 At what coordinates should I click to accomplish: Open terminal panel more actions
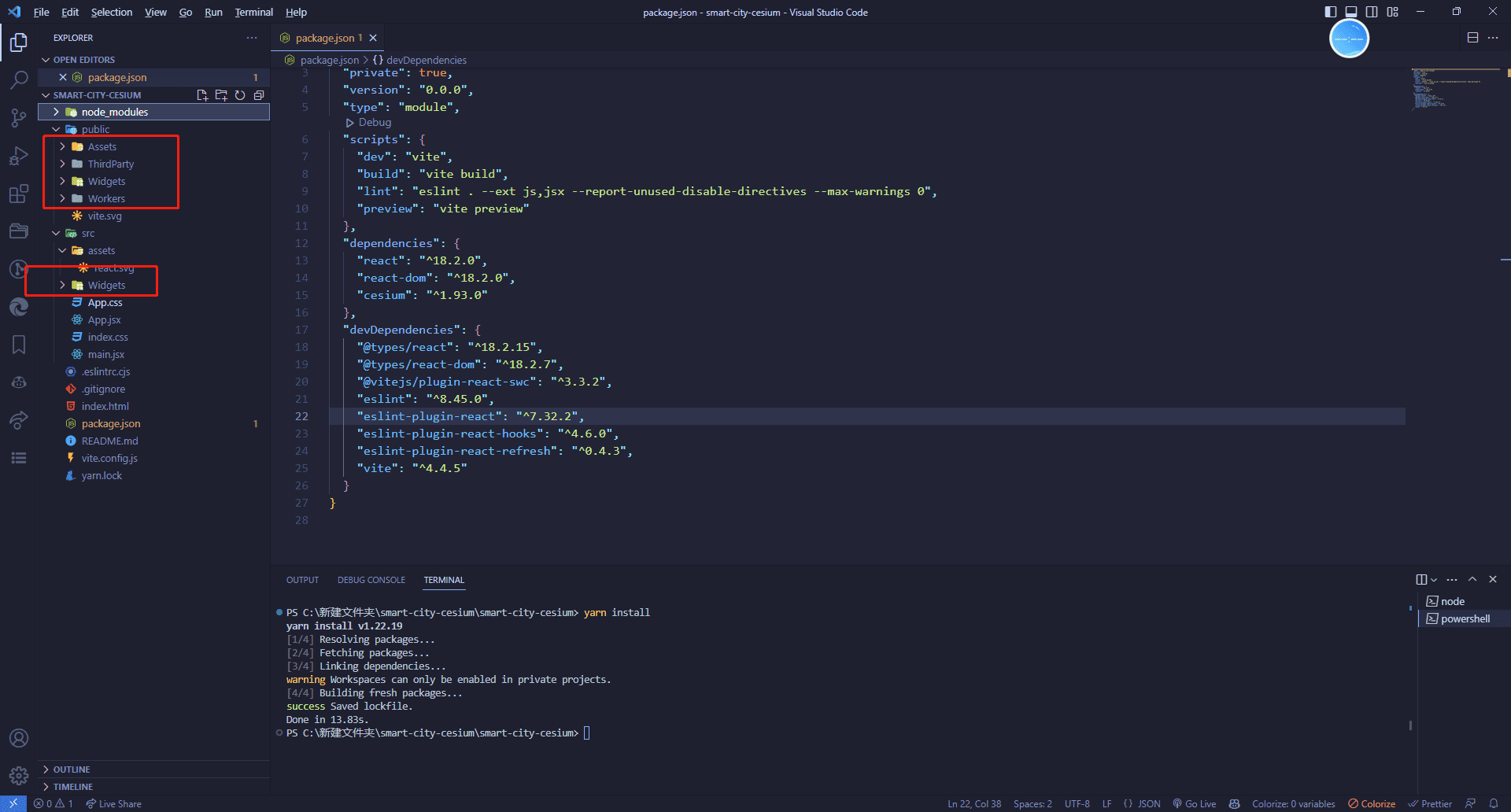1452,580
